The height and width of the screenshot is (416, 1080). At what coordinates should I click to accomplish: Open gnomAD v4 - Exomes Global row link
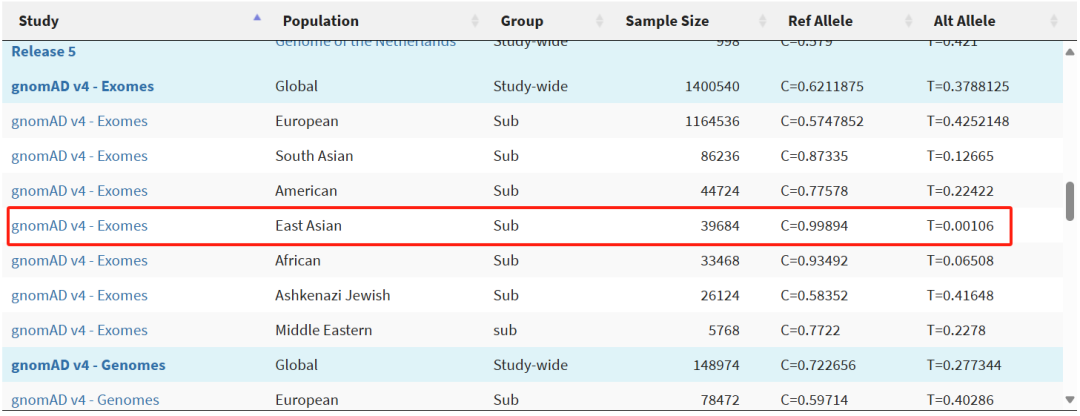[83, 86]
